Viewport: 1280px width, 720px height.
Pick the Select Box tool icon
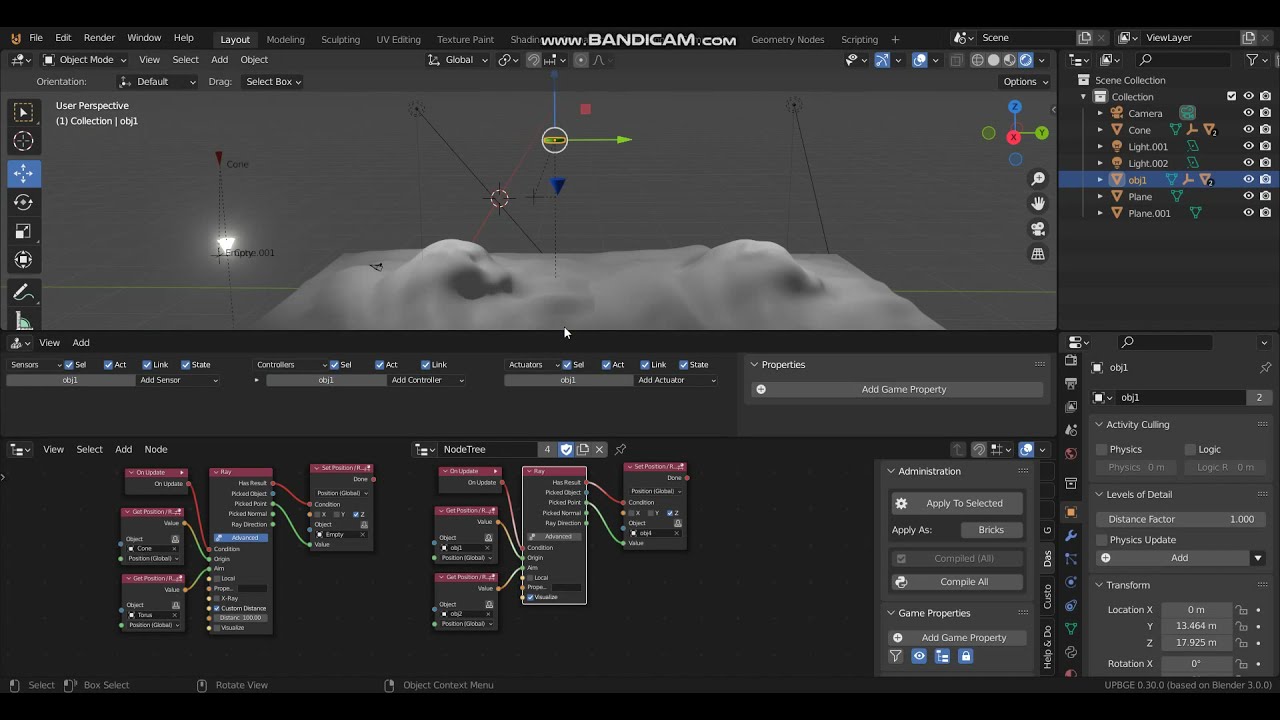pyautogui.click(x=23, y=112)
